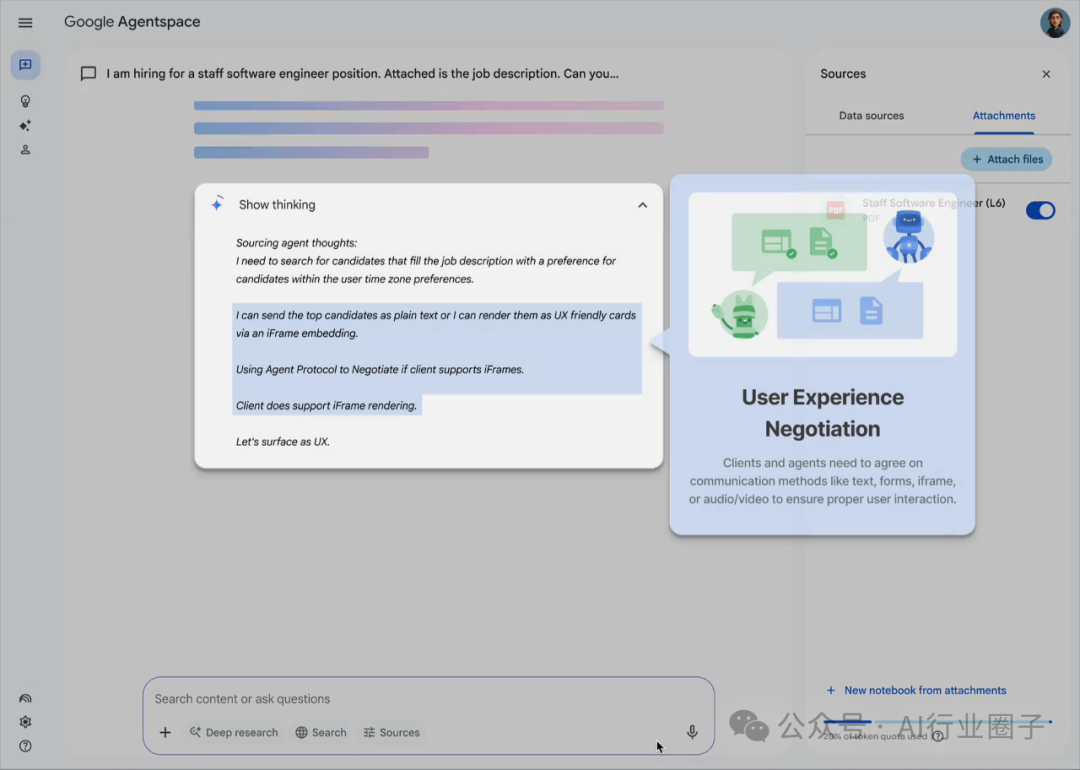Click the Using Agent Protocol to Negotiate line
This screenshot has width=1080, height=770.
click(x=380, y=369)
